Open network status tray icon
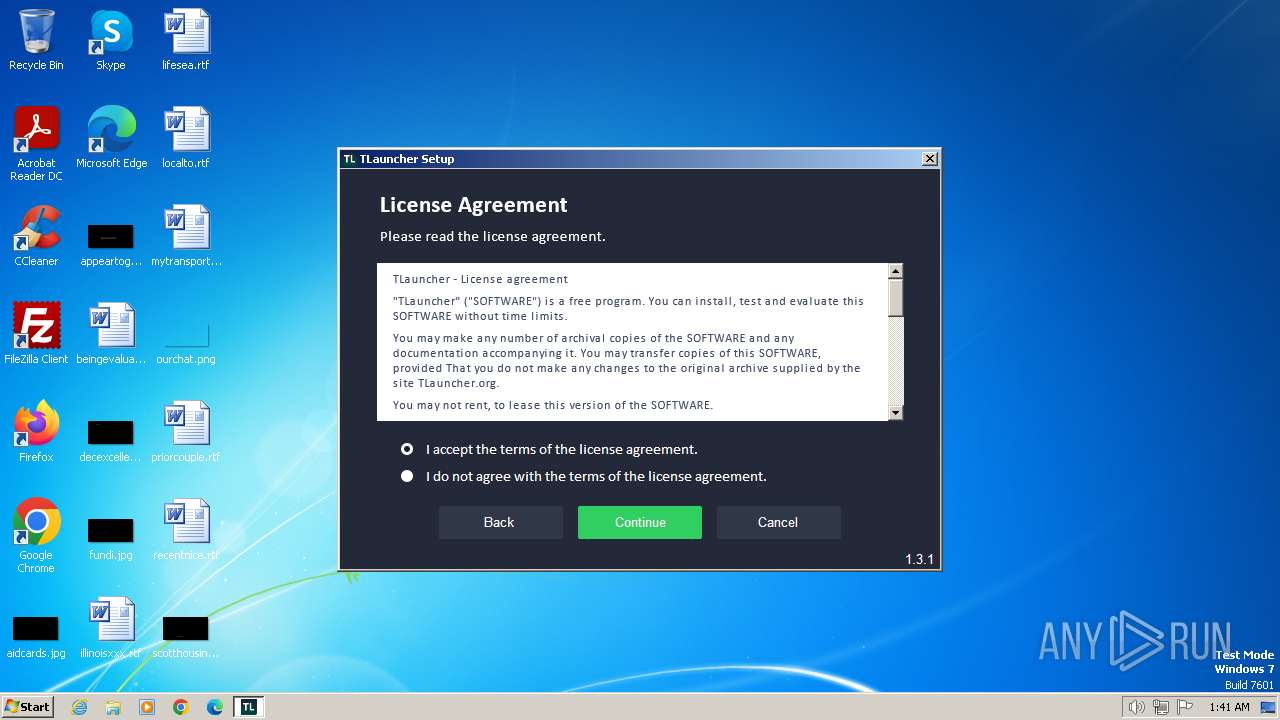This screenshot has width=1280, height=720. tap(1161, 707)
